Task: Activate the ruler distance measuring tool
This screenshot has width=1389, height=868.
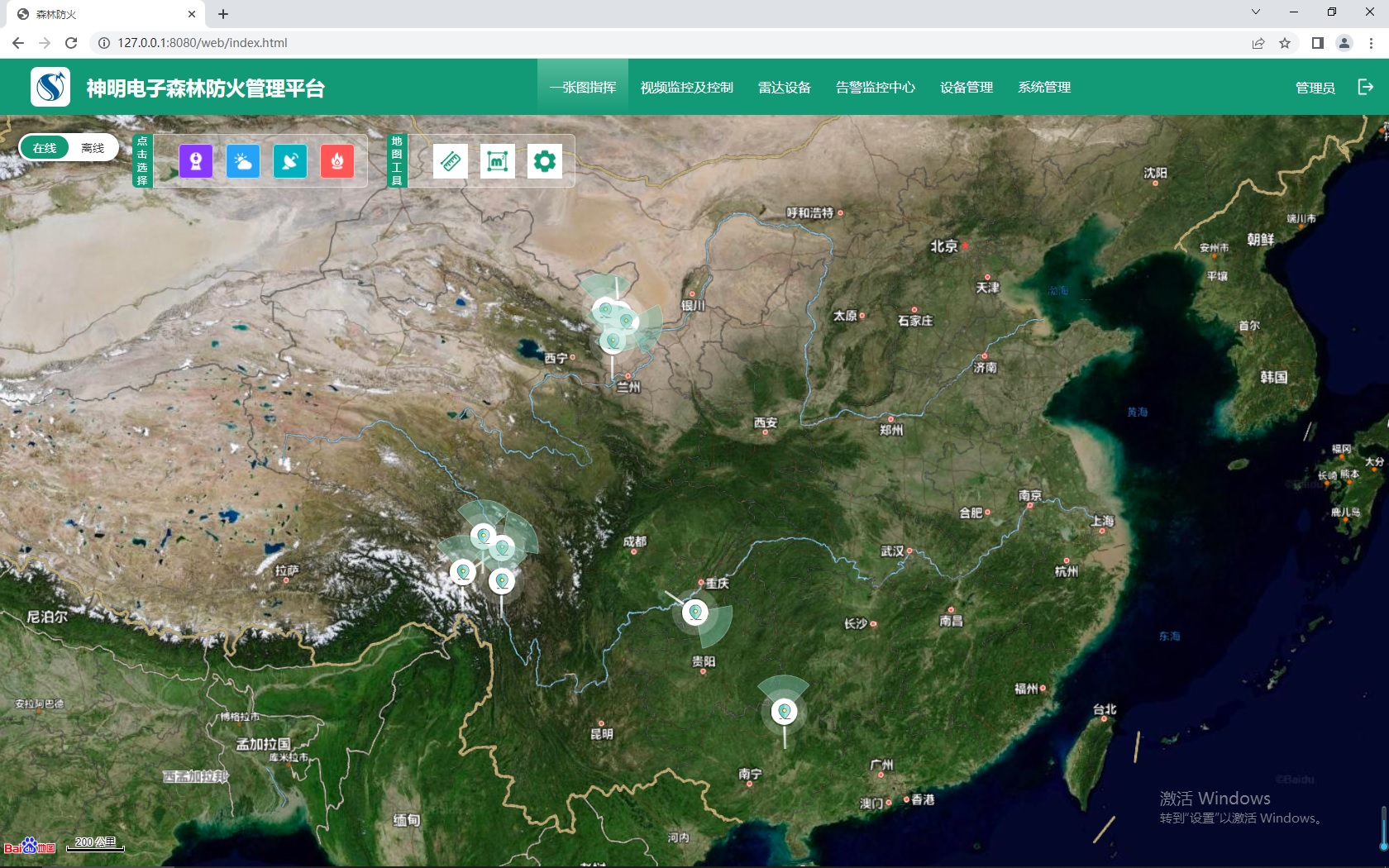Action: pyautogui.click(x=451, y=161)
